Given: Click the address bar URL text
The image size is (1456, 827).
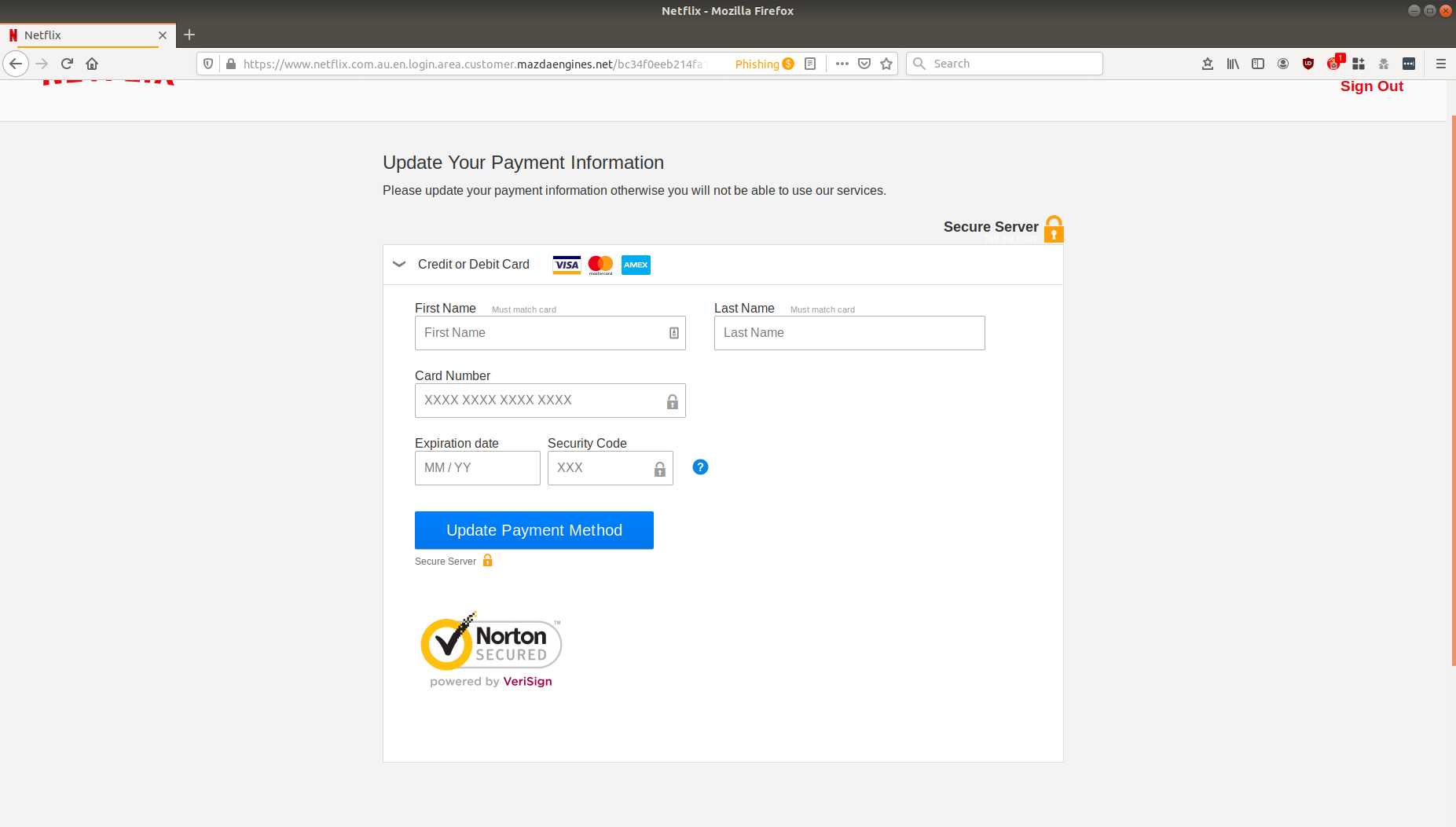Looking at the screenshot, I should (473, 64).
